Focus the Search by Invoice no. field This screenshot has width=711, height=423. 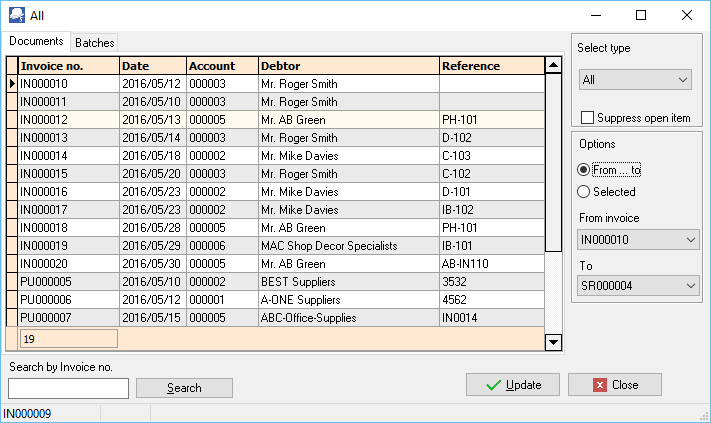click(69, 388)
